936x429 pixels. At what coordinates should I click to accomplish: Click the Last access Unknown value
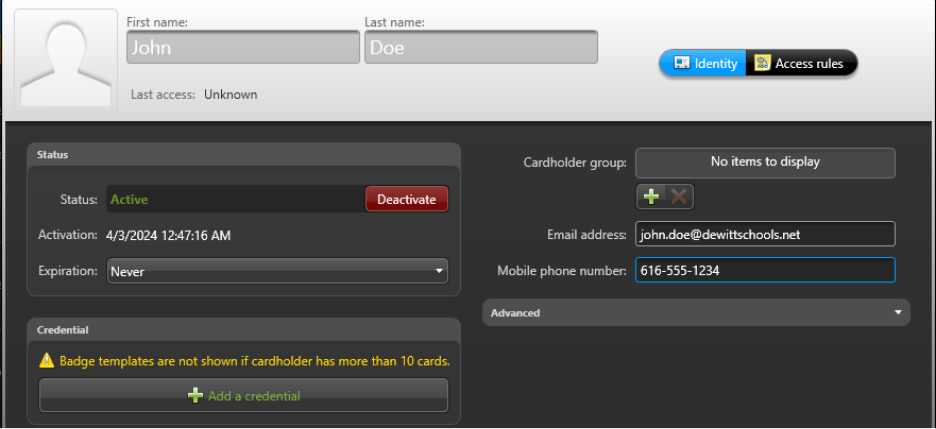(230, 95)
